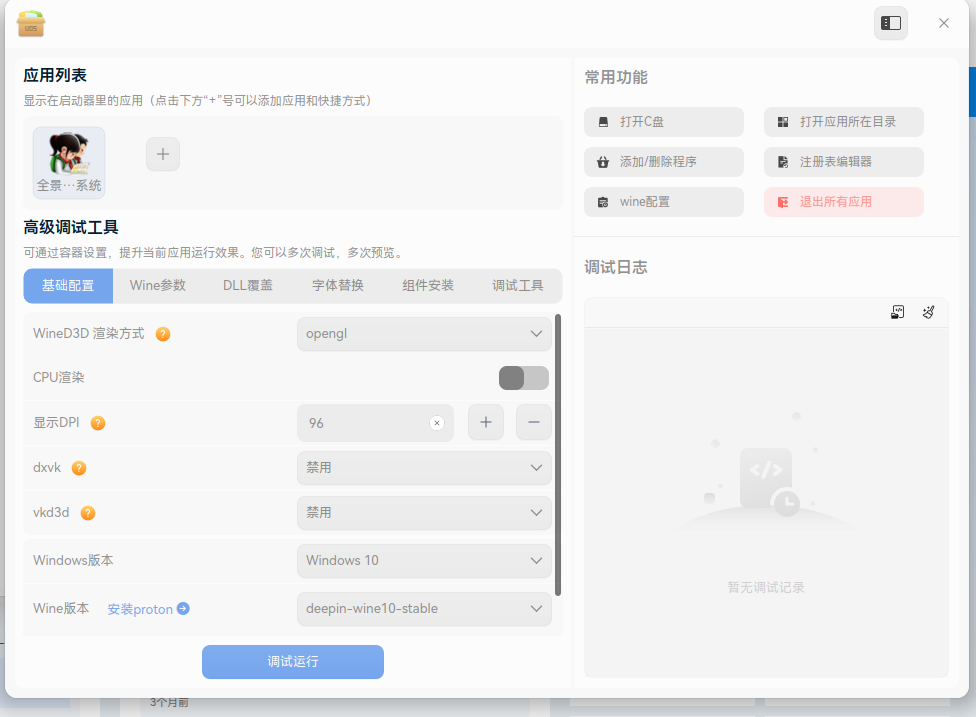Click the arrow icon beside 安装proton
This screenshot has width=976, height=717.
click(183, 608)
